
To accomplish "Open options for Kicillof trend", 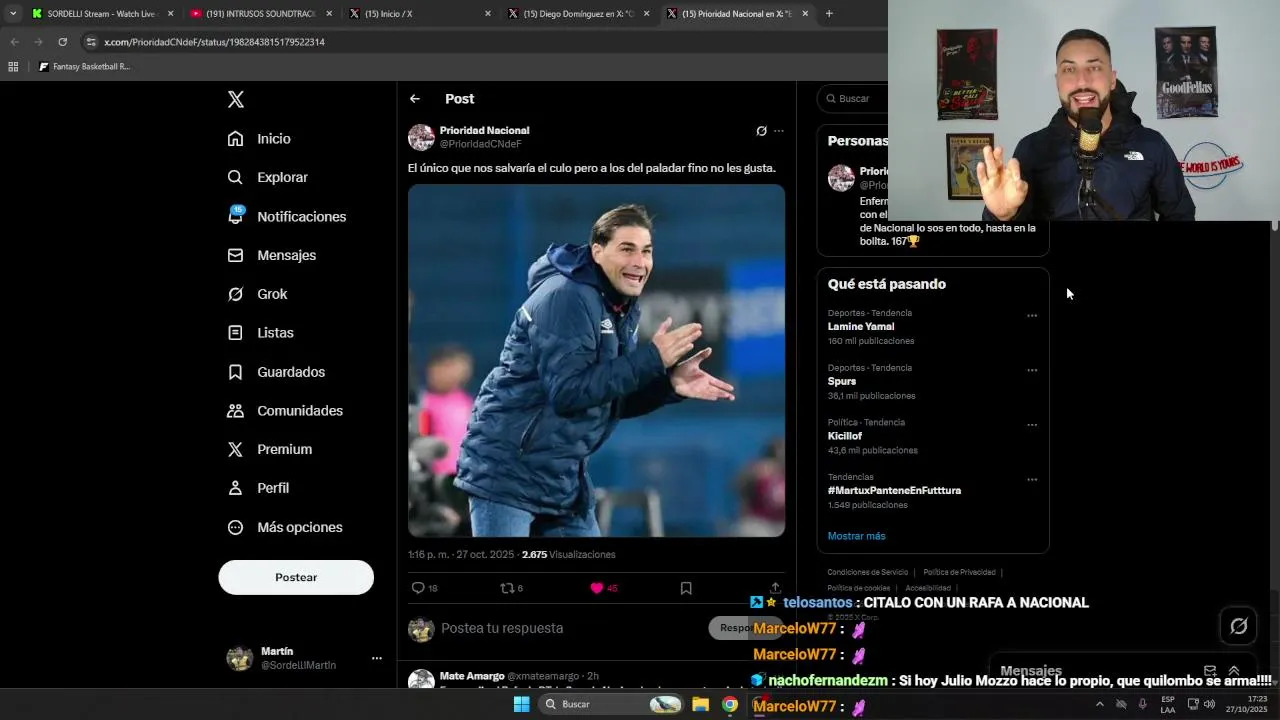I will (x=1032, y=425).
